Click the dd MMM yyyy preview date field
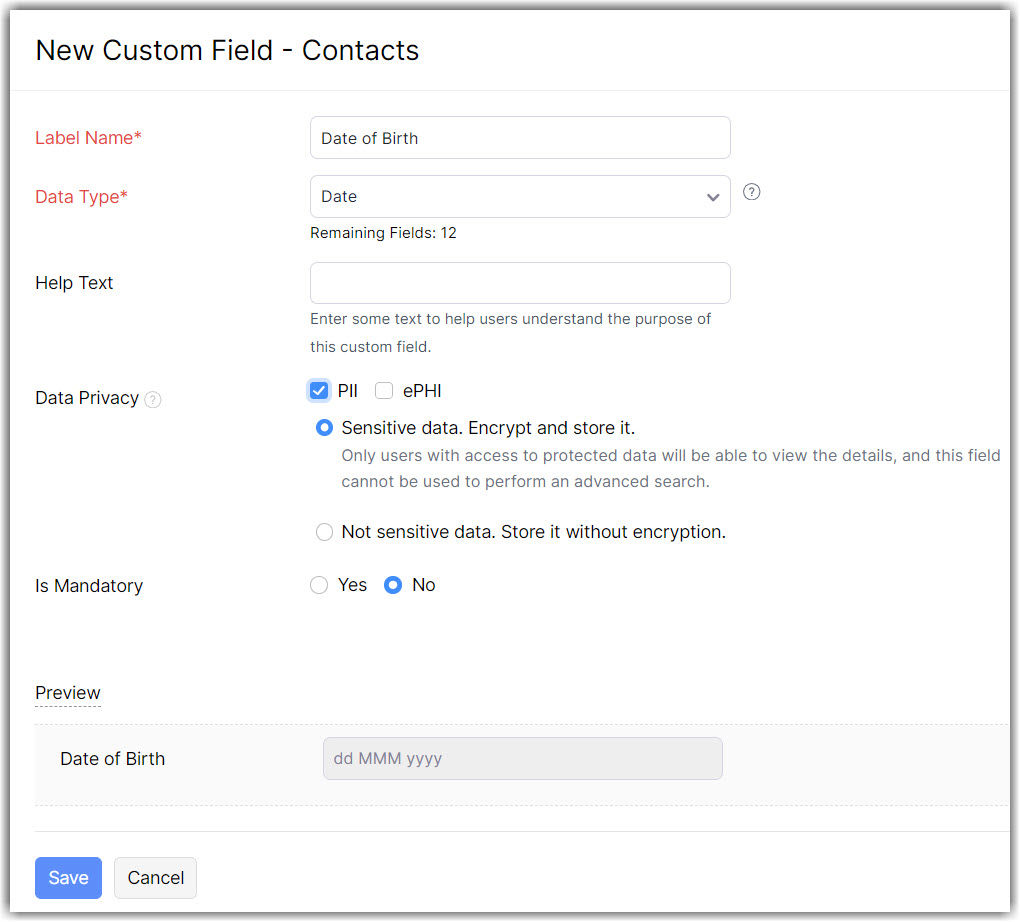The height and width of the screenshot is (922, 1020). click(x=522, y=759)
